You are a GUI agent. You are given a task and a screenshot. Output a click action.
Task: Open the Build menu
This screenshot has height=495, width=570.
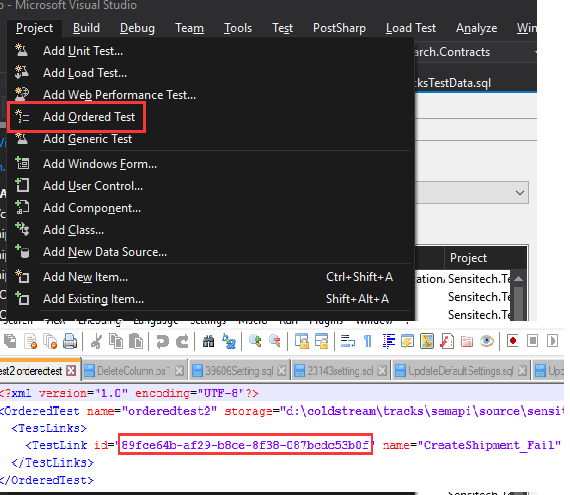click(86, 28)
